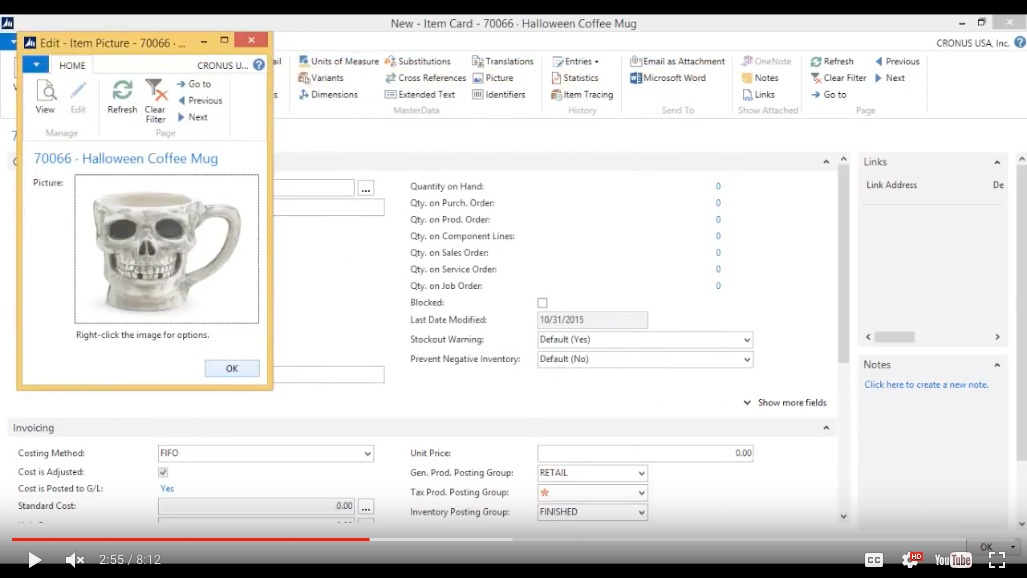Image resolution: width=1027 pixels, height=578 pixels.
Task: Click OK in Item Picture dialog
Action: pos(232,368)
